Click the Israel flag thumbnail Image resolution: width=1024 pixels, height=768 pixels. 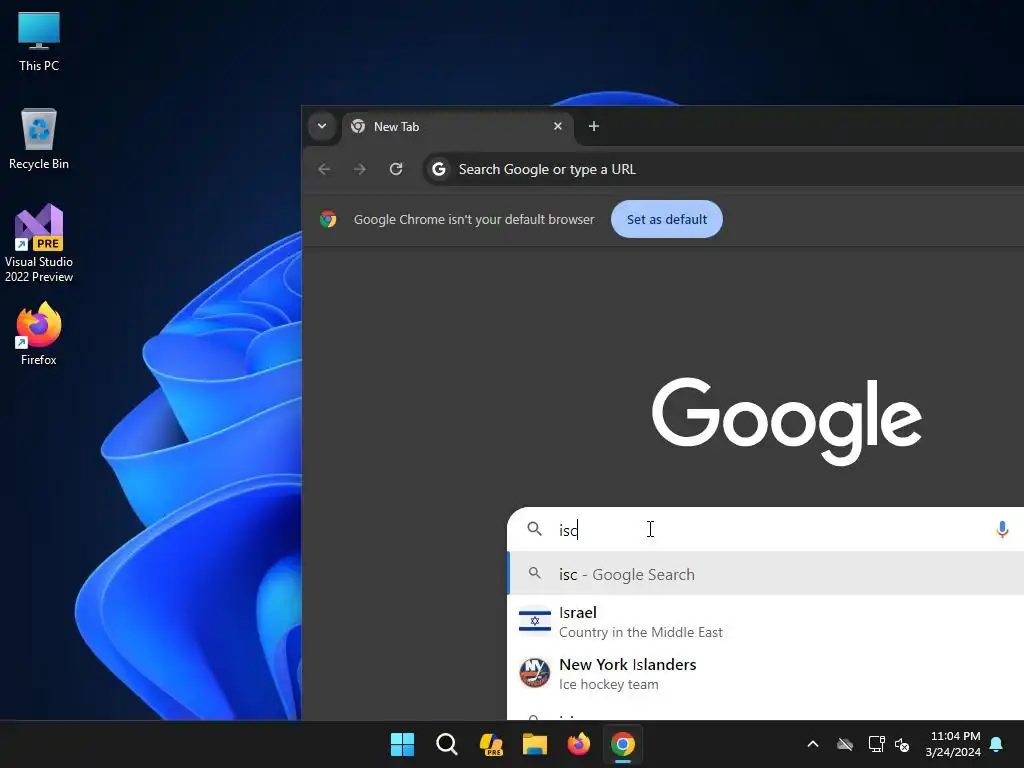pos(534,620)
